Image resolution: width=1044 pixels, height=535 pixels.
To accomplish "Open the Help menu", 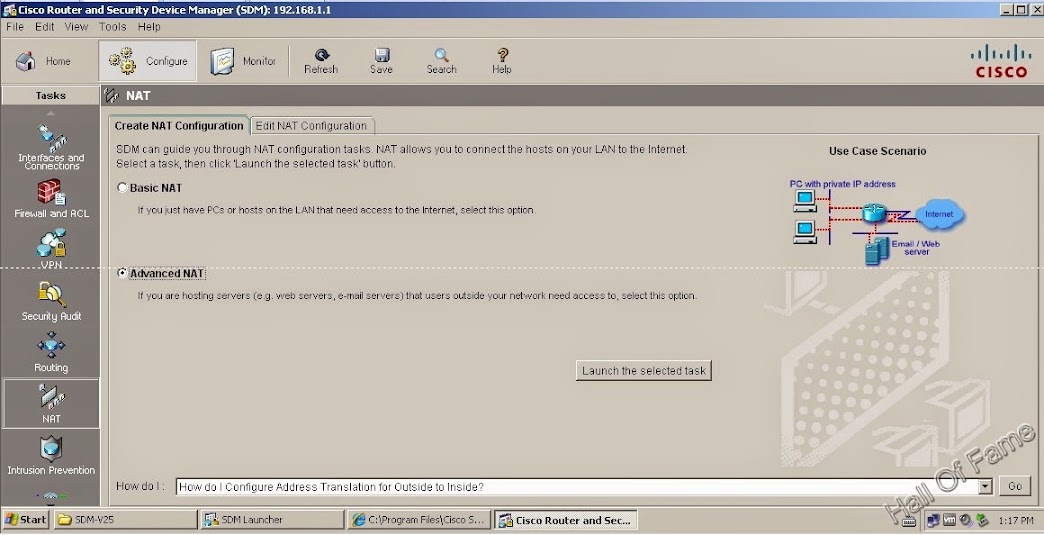I will (x=149, y=27).
